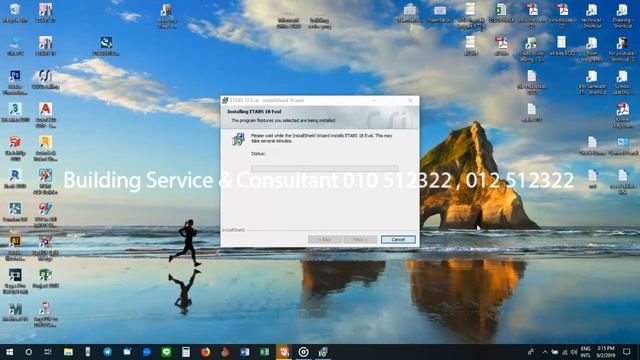Viewport: 640px width, 360px height.
Task: Open Firefox from the taskbar
Action: point(205,352)
